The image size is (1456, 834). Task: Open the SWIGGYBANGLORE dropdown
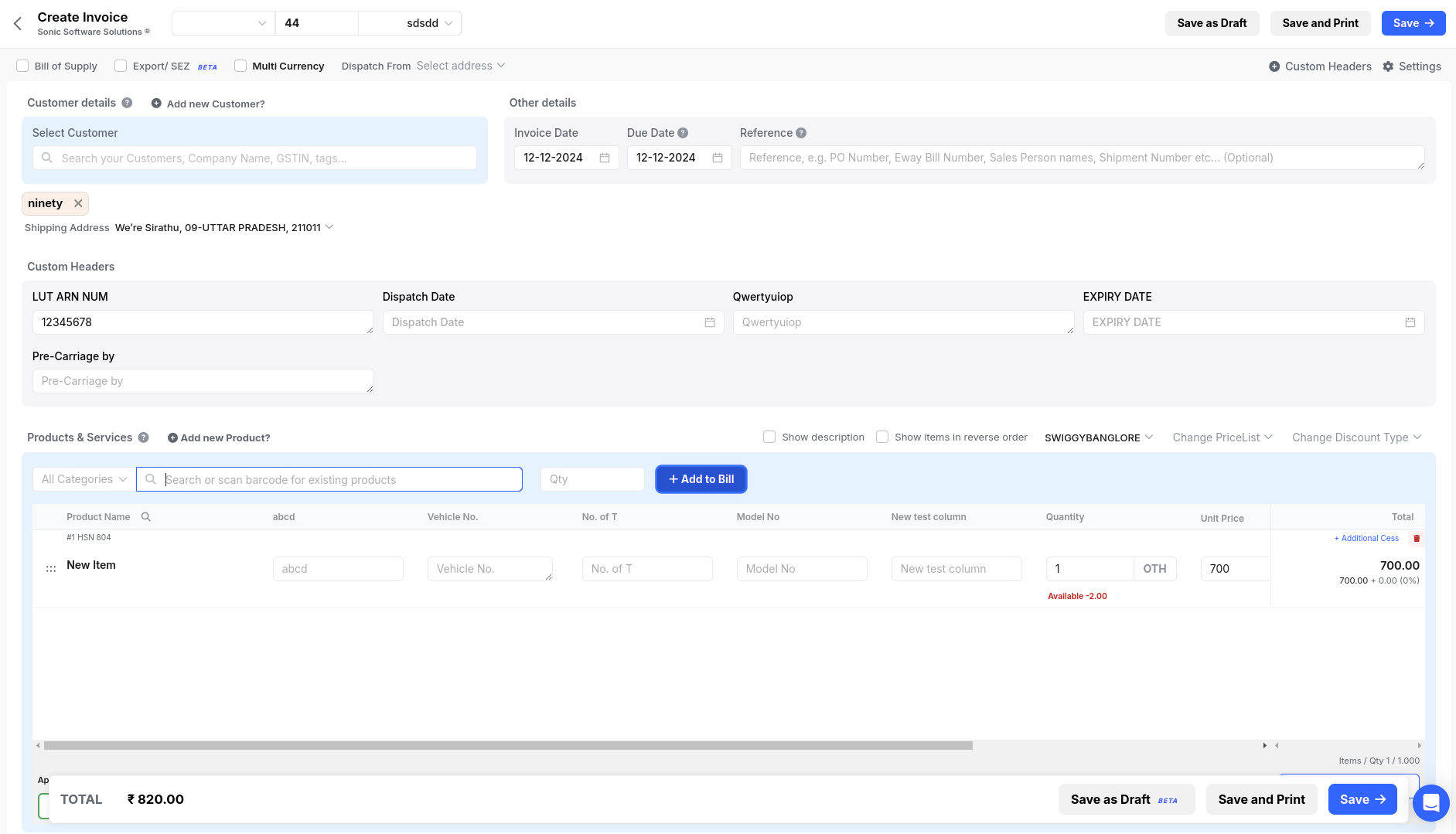point(1099,437)
